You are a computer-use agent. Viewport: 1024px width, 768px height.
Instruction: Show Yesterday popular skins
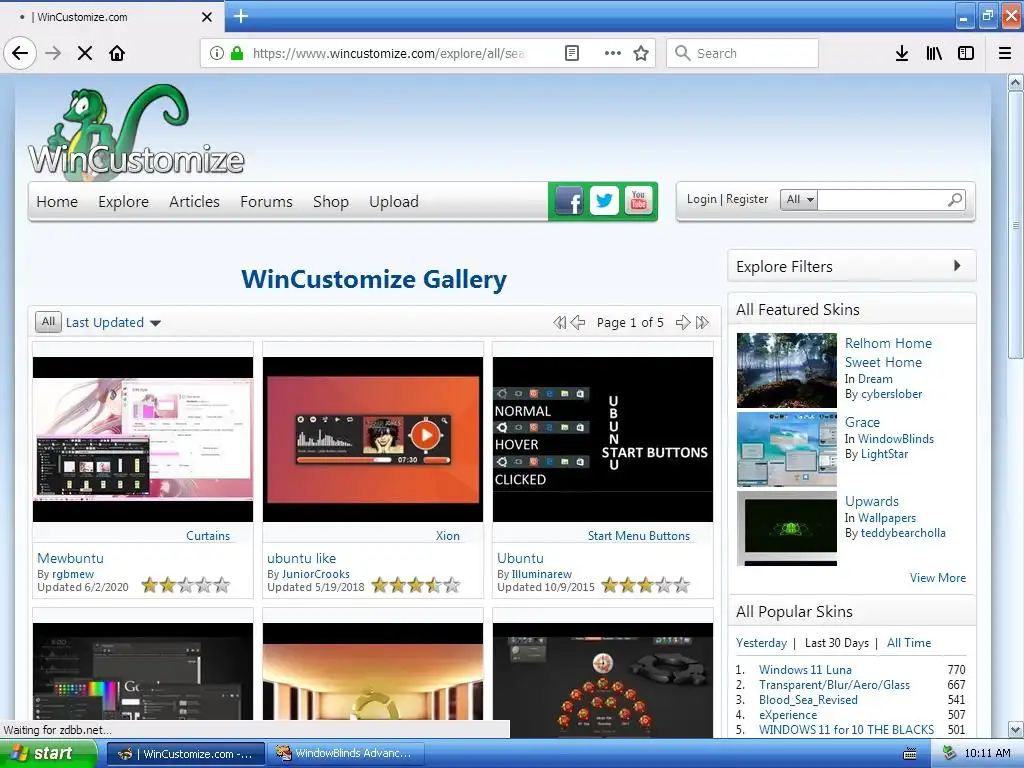(x=761, y=643)
